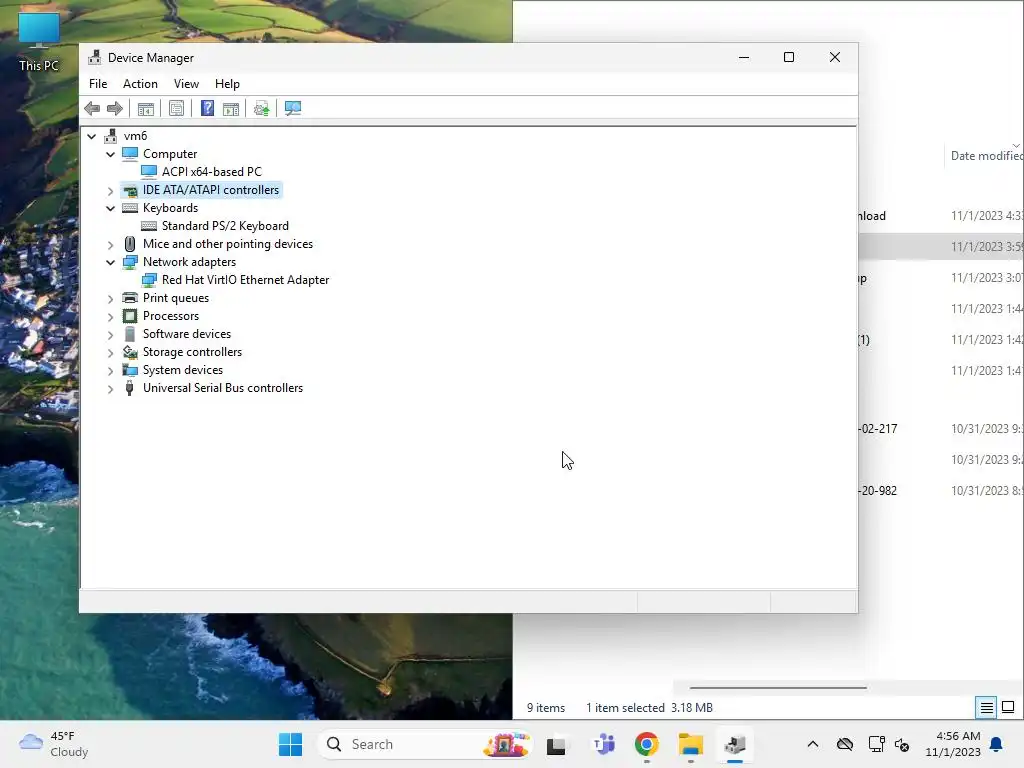
Task: Show hidden system tray icons
Action: pyautogui.click(x=812, y=744)
